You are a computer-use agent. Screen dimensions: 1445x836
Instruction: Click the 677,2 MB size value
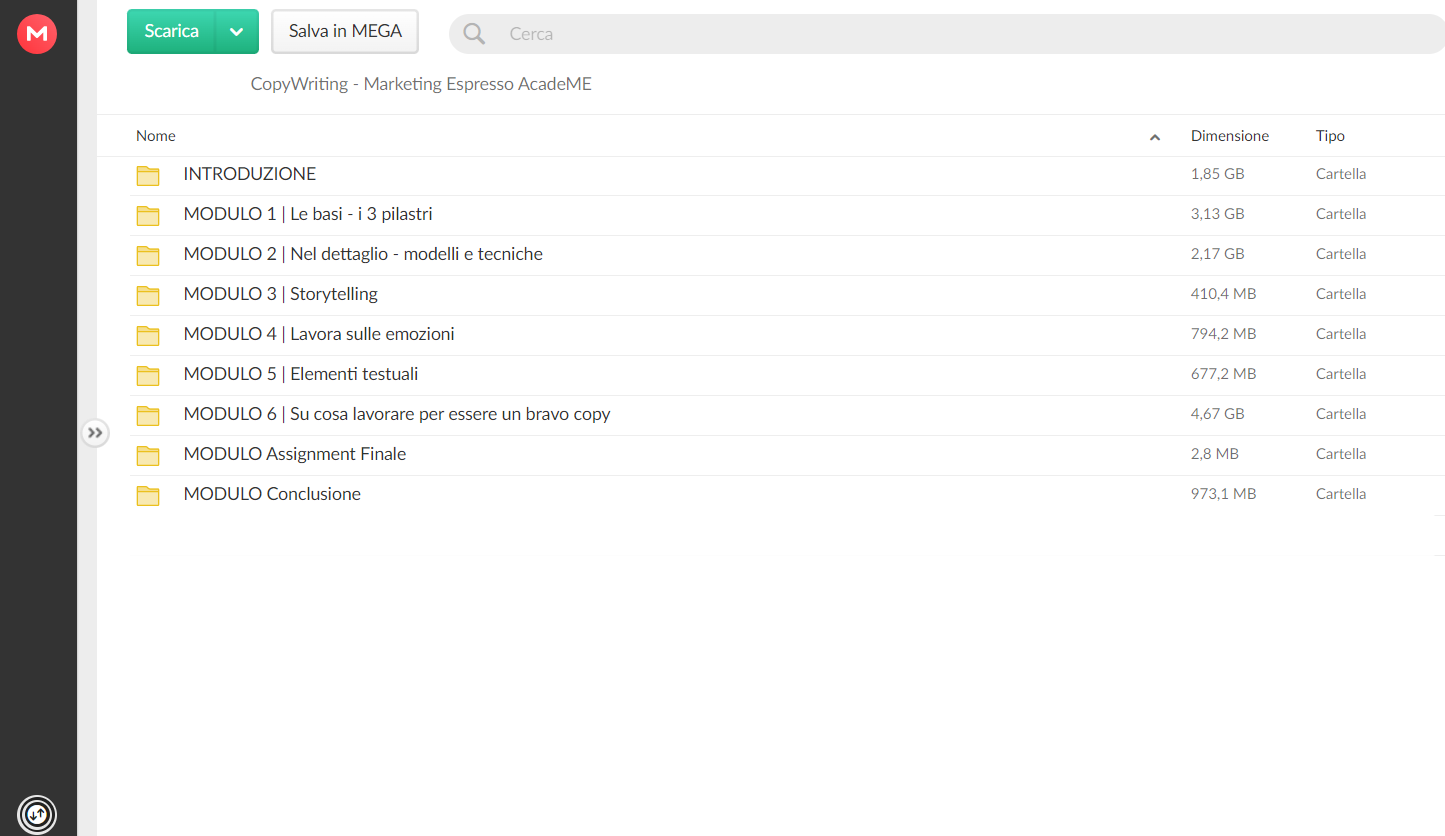click(1223, 374)
